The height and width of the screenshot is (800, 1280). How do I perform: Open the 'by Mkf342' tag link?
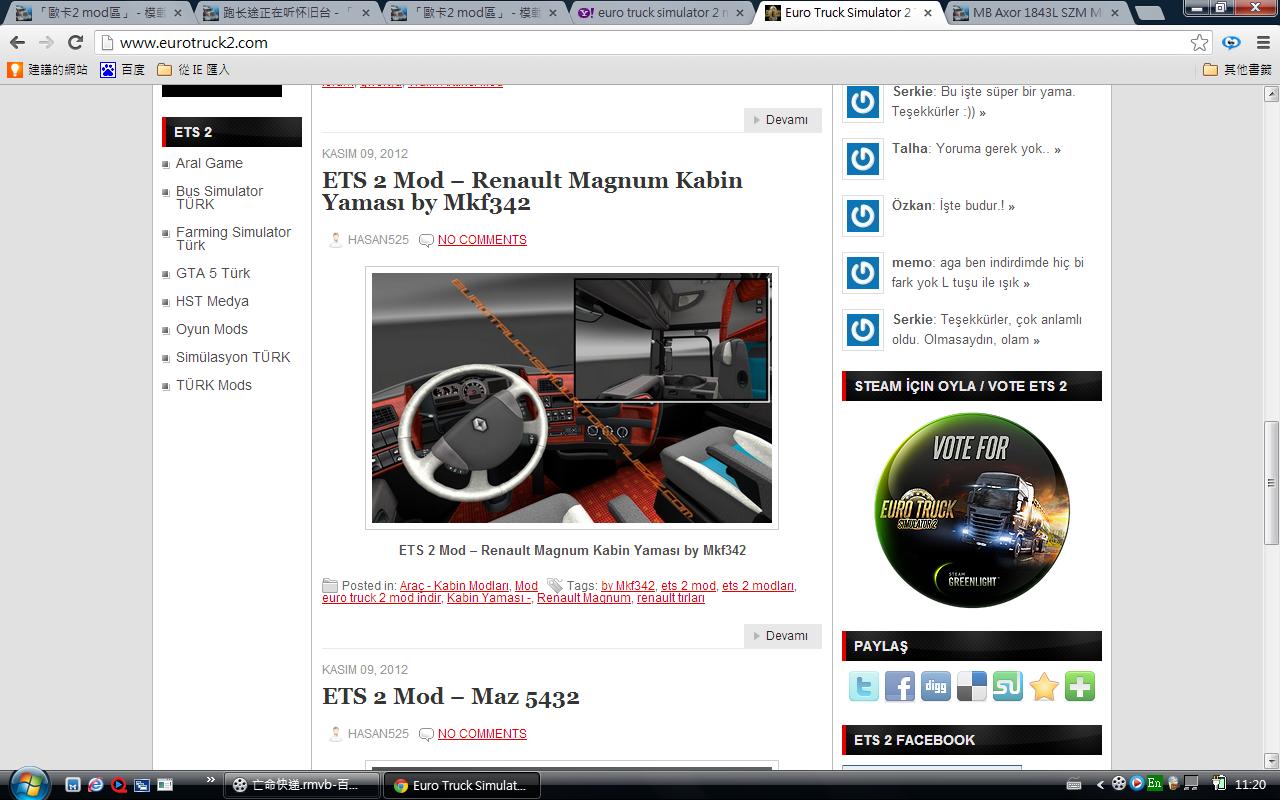coord(628,586)
